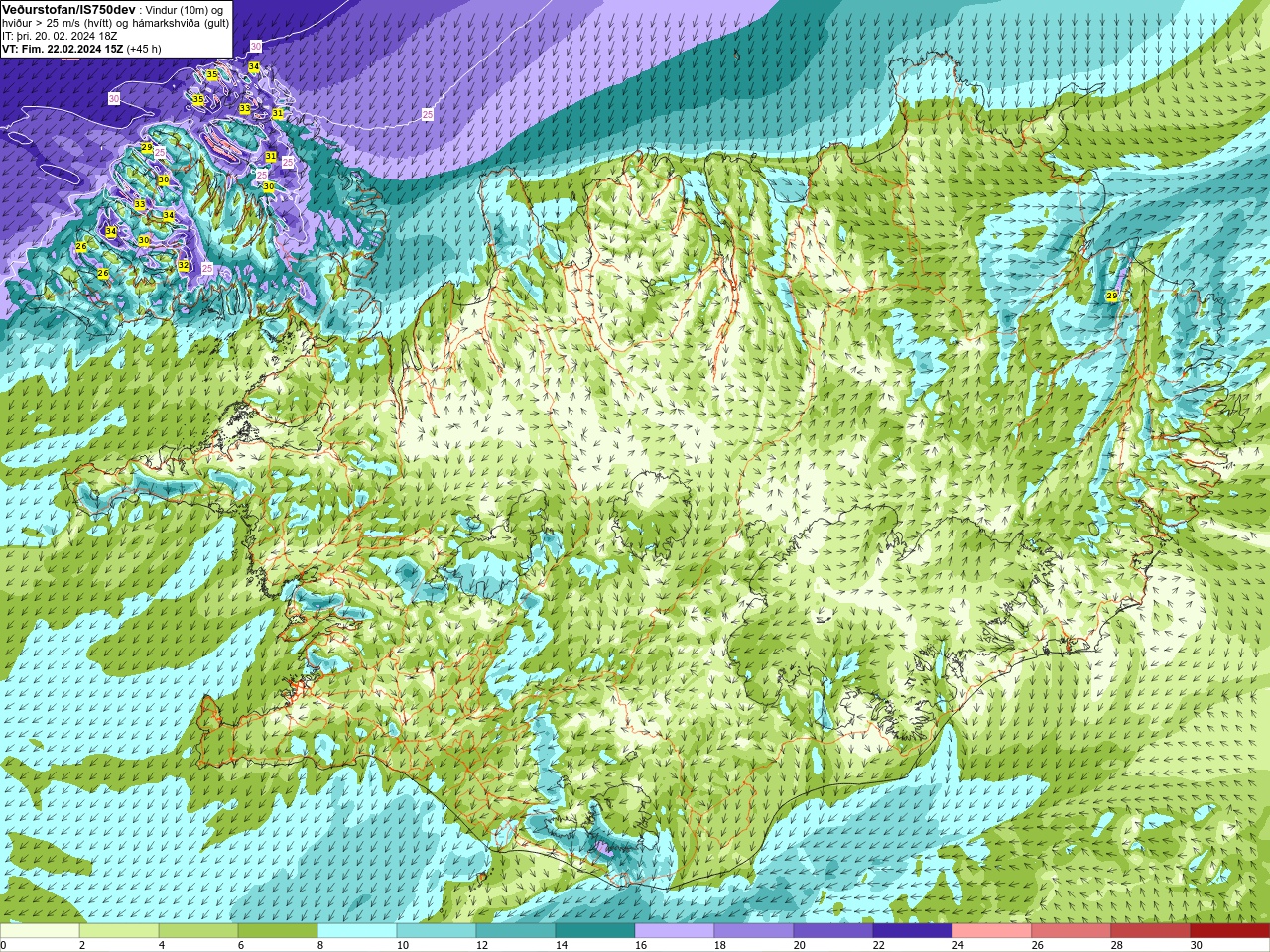Viewport: 1270px width, 952px height.
Task: Click the 26–28 m/s salmon legend swatch
Action: click(1072, 931)
